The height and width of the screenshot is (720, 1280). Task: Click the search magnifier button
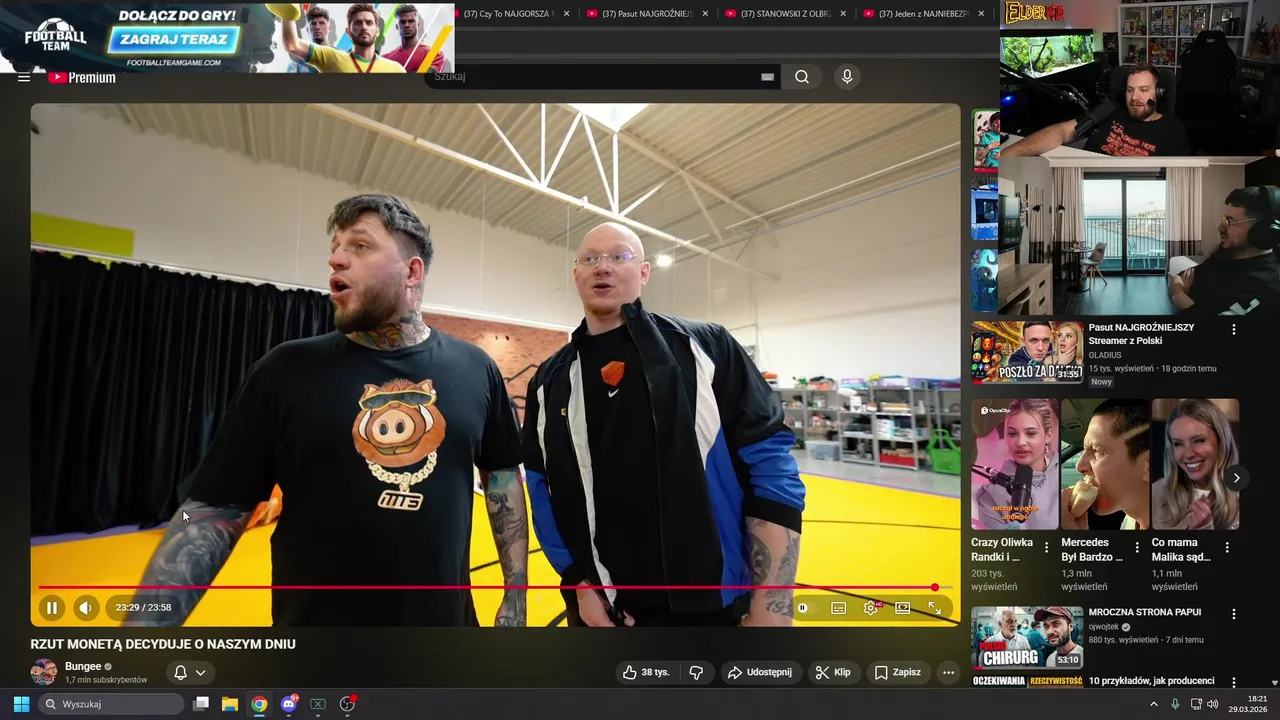pos(802,77)
